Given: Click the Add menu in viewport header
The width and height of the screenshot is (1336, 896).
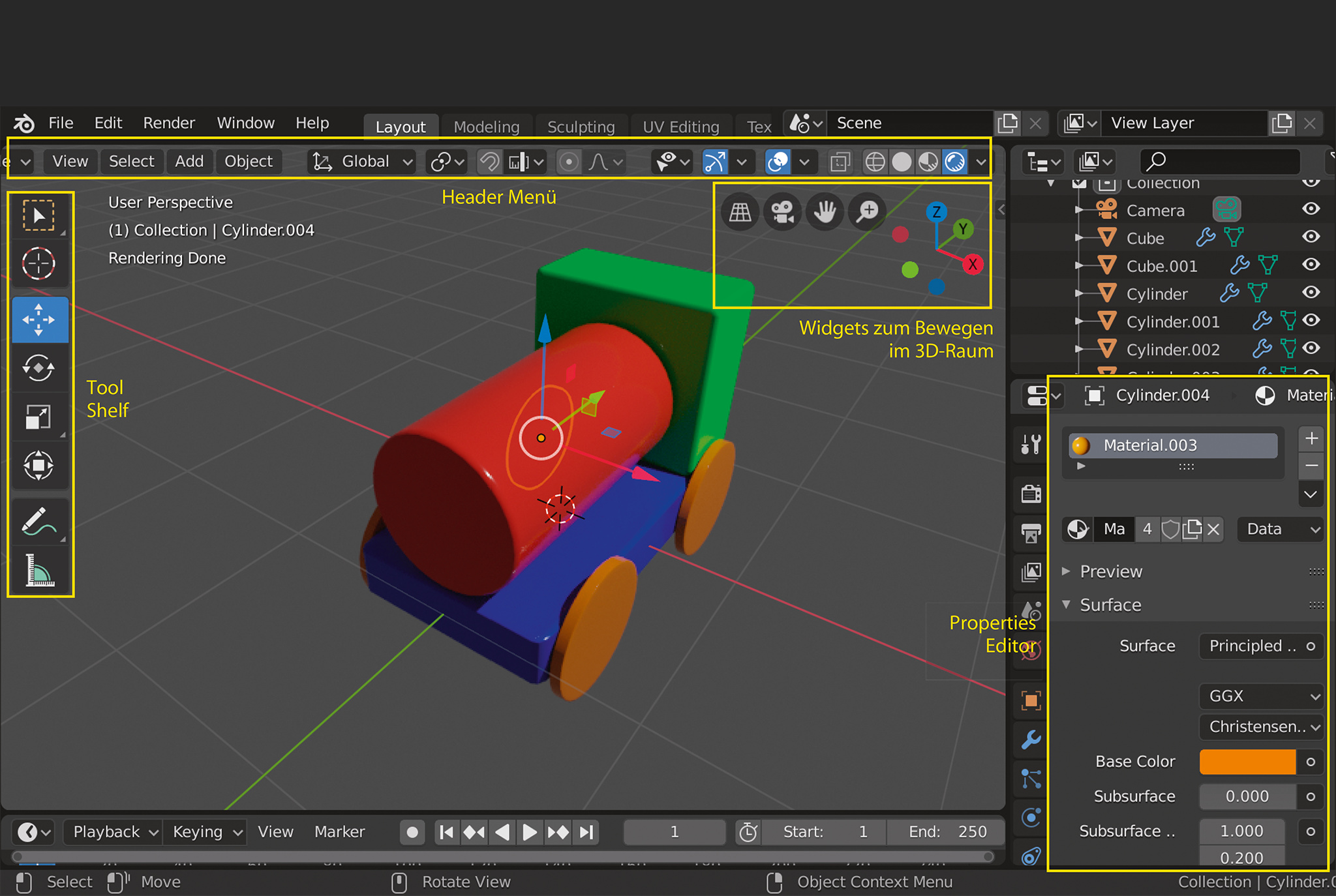Looking at the screenshot, I should [189, 162].
